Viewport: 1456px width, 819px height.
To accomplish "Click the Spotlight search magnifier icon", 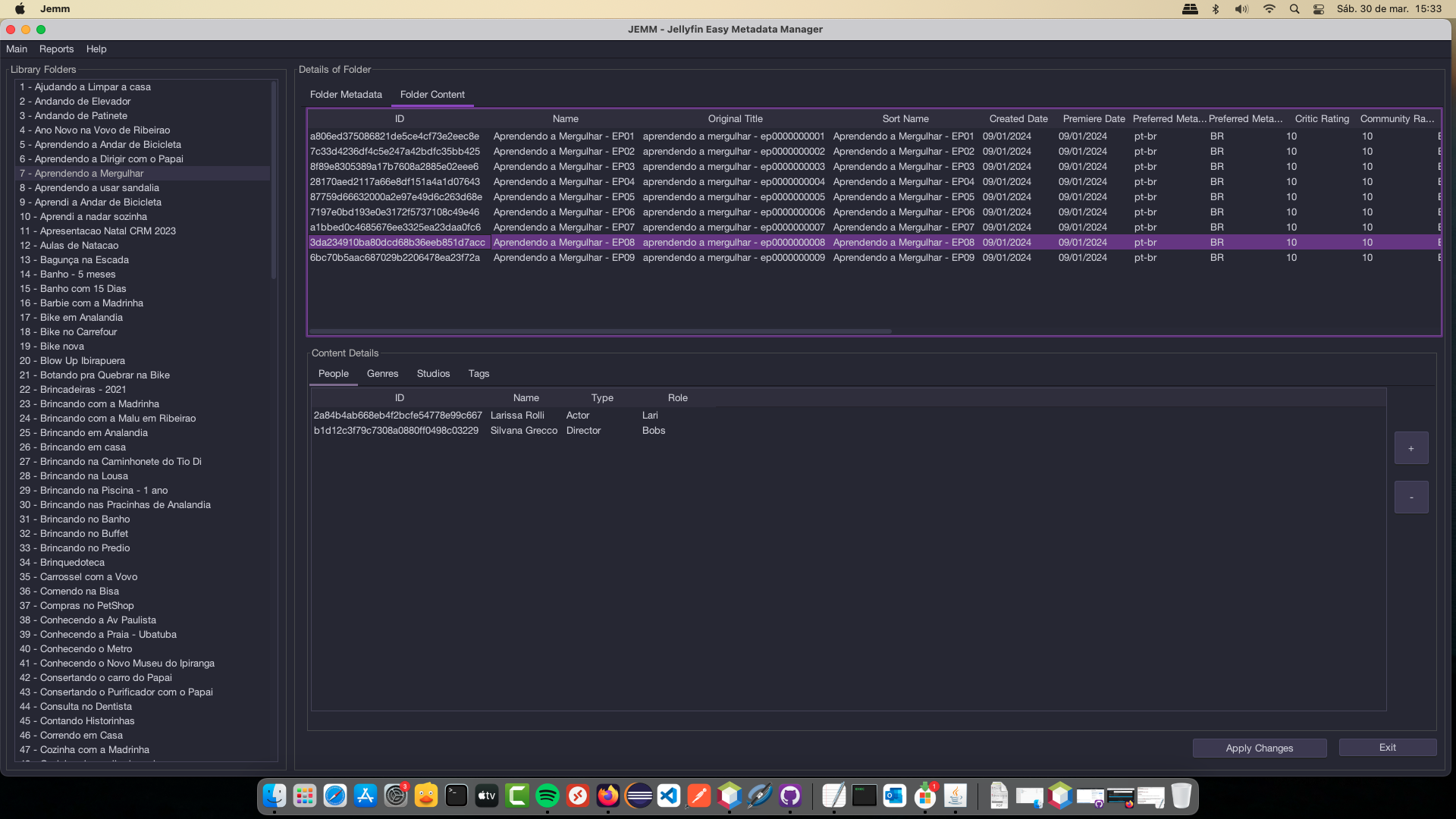I will point(1294,9).
